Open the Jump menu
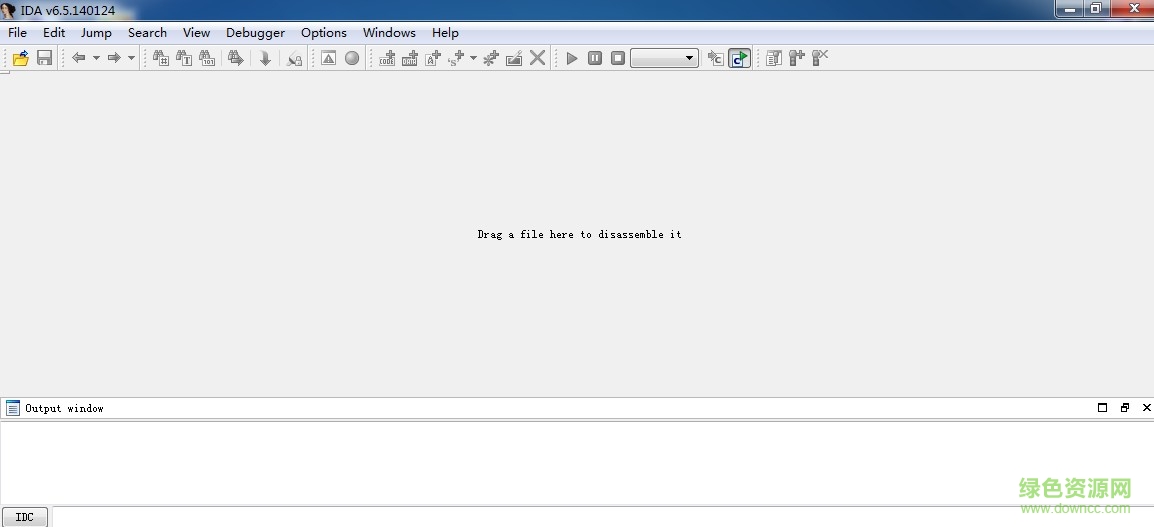1154x527 pixels. [96, 32]
